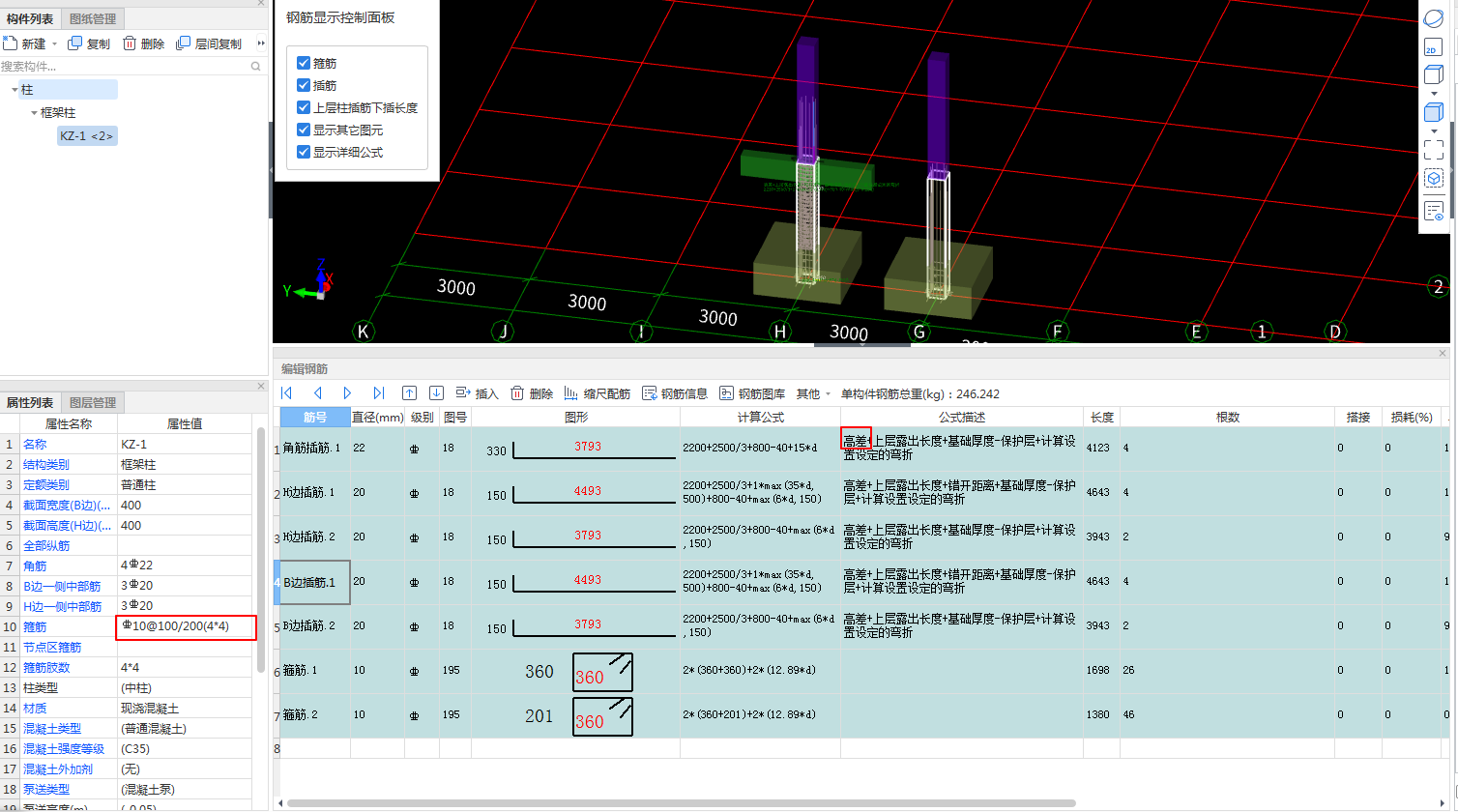Click the 截面宽度(B边) property link
This screenshot has height=812, width=1458.
(x=67, y=505)
